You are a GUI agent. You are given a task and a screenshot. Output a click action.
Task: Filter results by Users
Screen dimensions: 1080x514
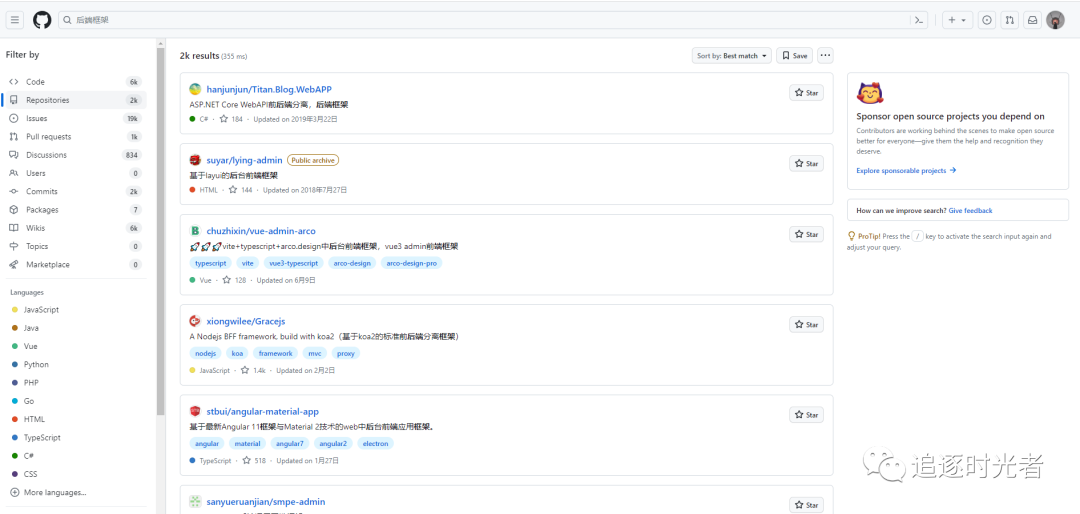pos(76,173)
